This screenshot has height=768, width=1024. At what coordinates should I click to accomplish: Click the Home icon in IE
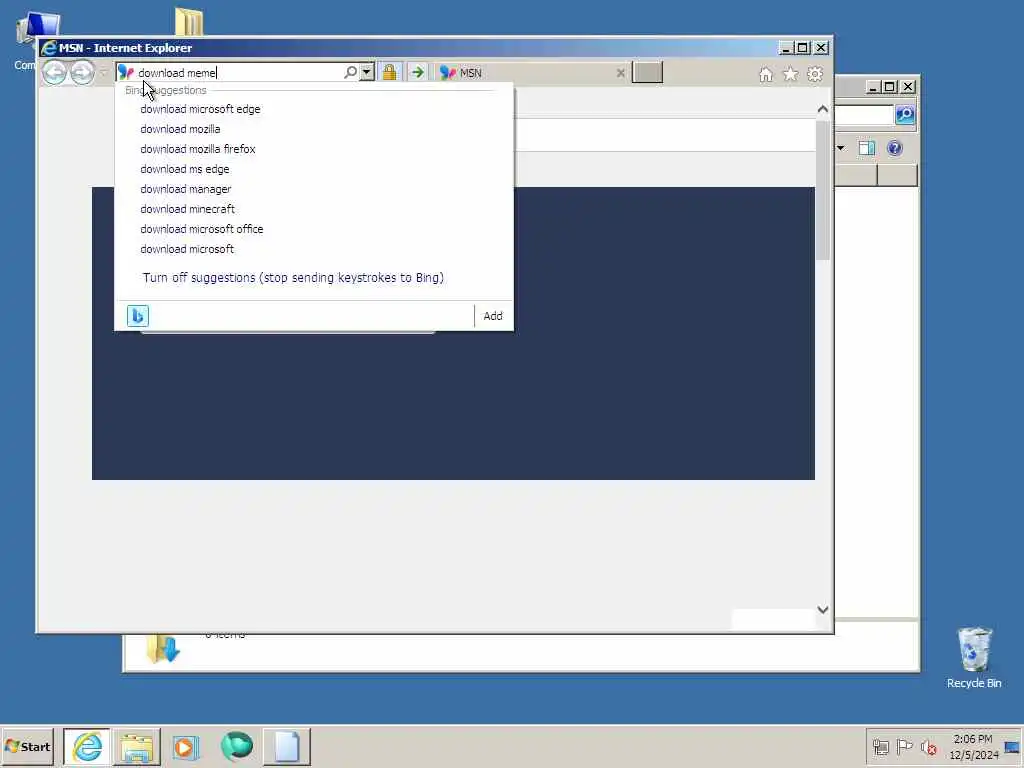click(765, 74)
